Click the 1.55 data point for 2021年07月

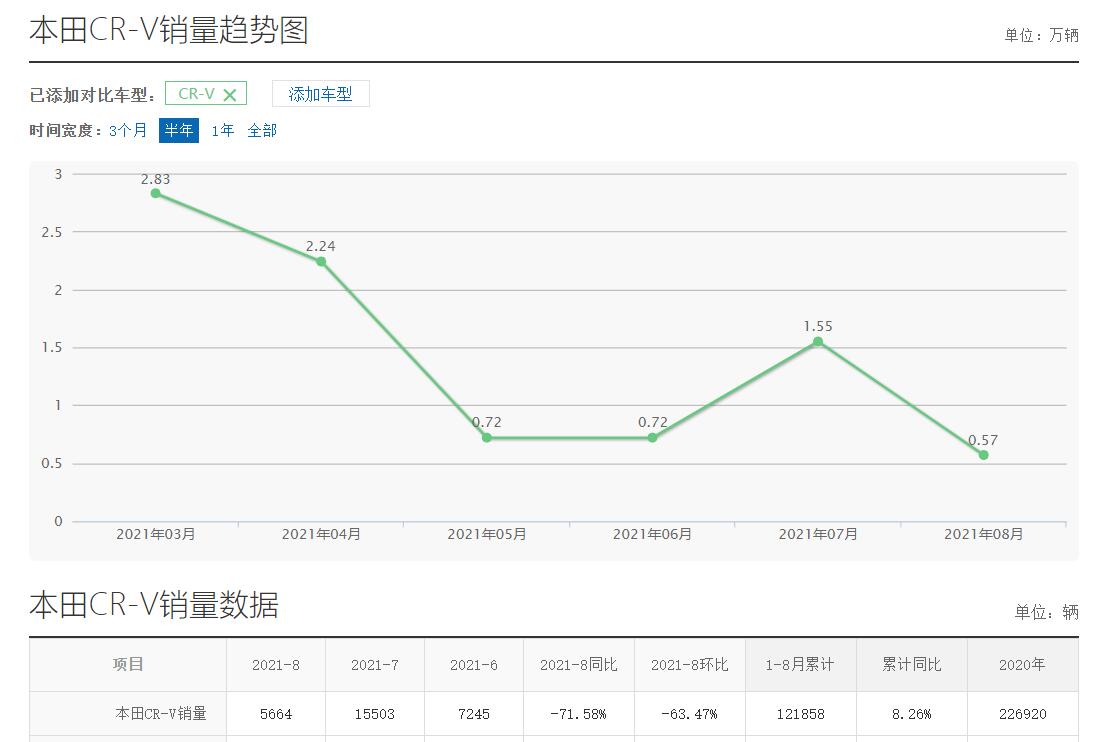(x=818, y=342)
